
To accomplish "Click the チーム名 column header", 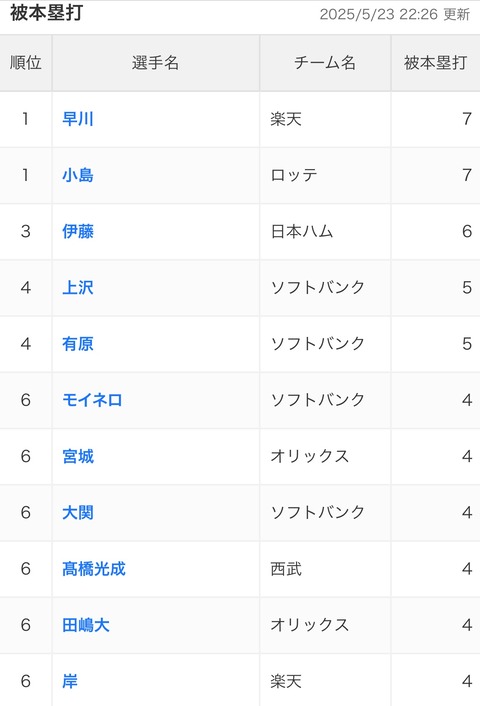I will coord(325,63).
